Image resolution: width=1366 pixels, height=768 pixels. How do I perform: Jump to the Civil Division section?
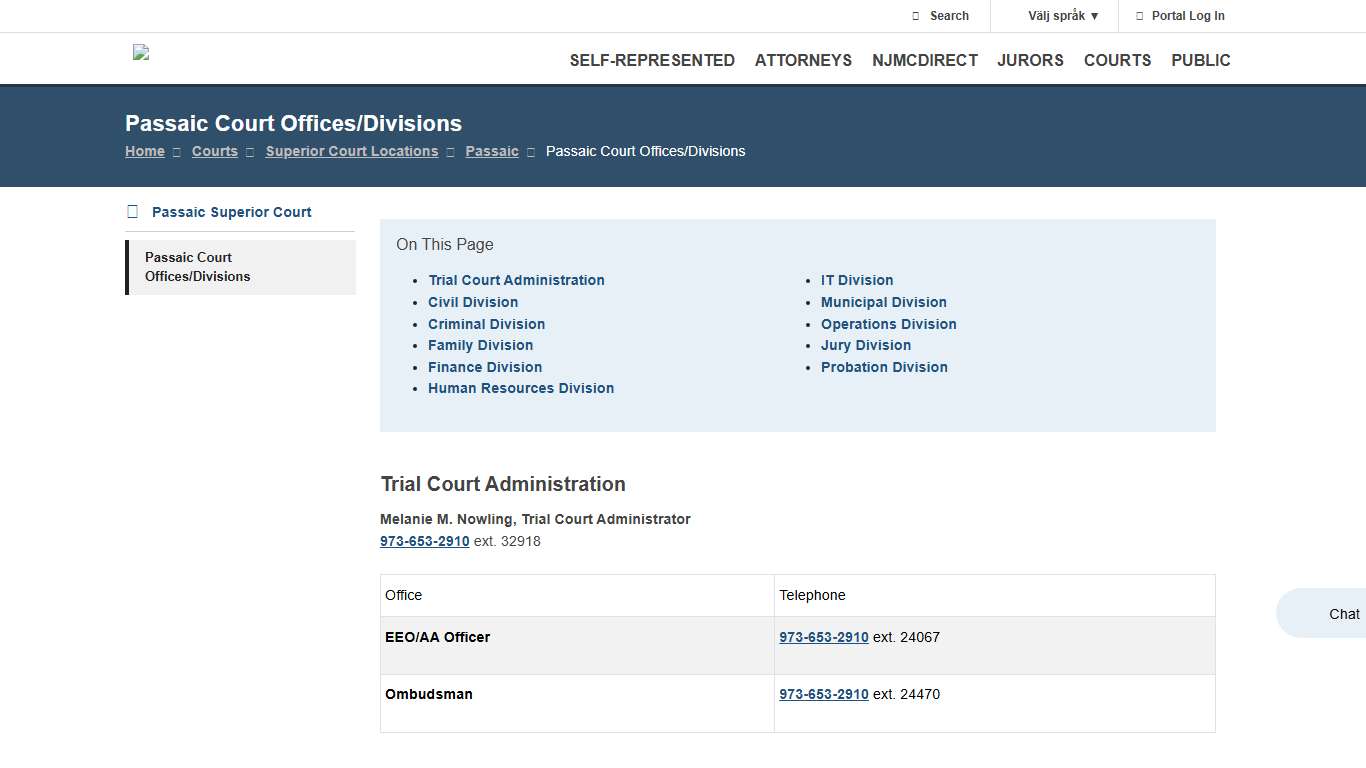(472, 302)
